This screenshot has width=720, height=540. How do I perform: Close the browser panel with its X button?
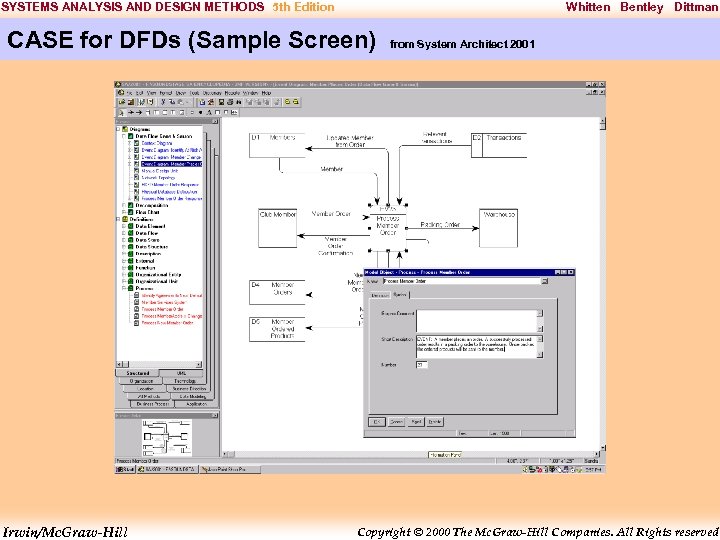coord(214,121)
